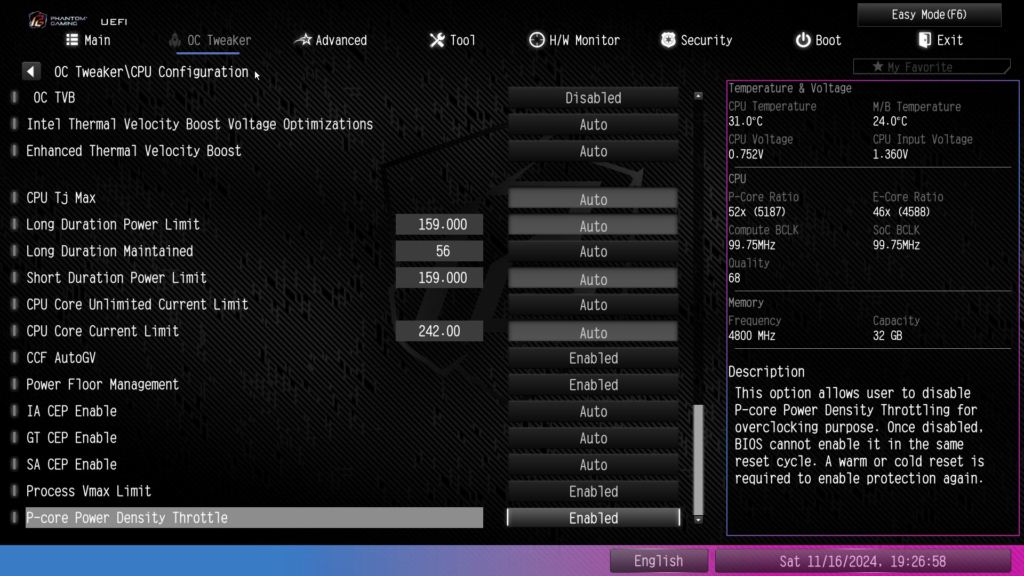Click the settings list scrollbar thumb
The height and width of the screenshot is (576, 1024).
point(698,460)
